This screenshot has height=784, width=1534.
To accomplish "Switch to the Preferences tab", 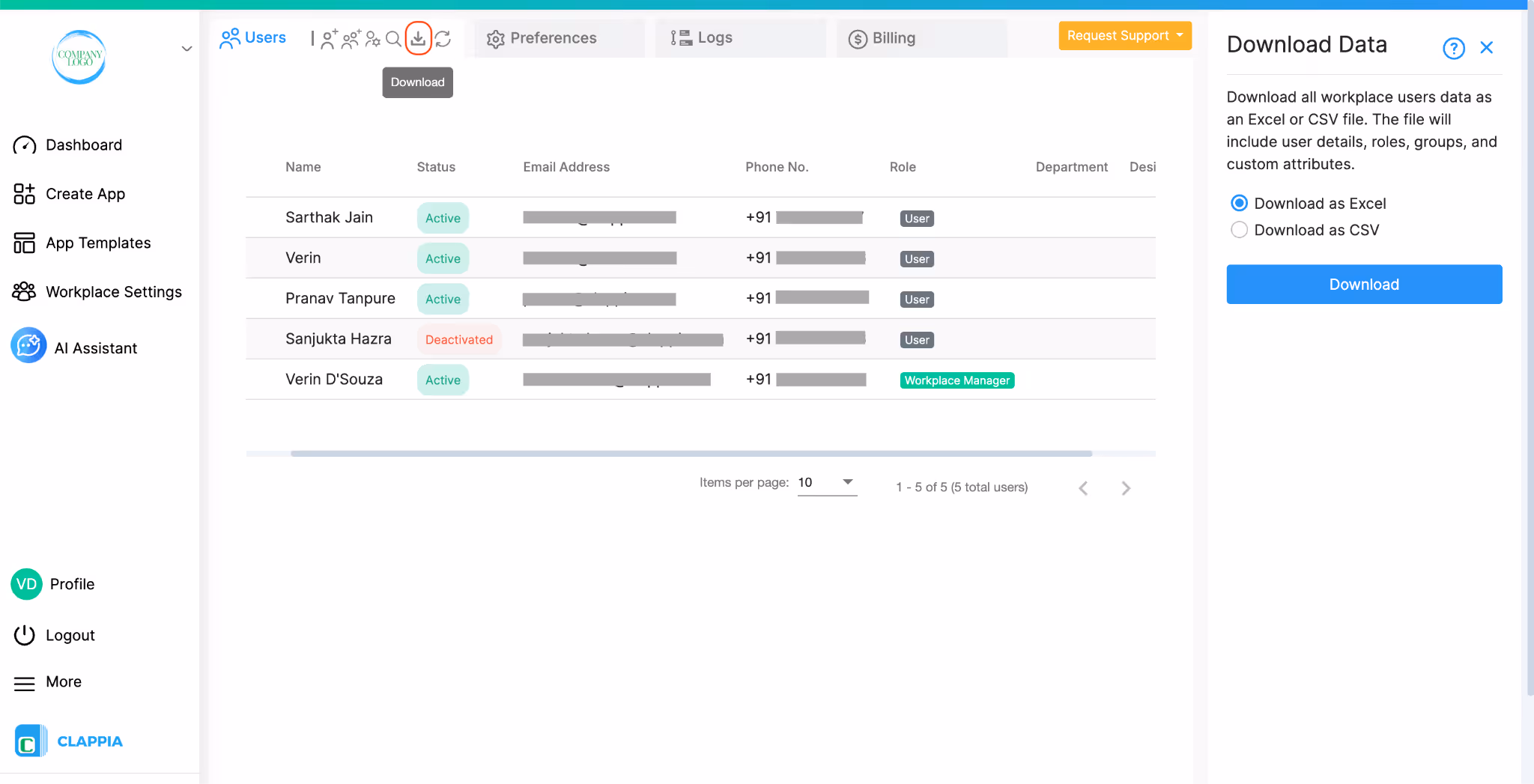I will click(553, 37).
